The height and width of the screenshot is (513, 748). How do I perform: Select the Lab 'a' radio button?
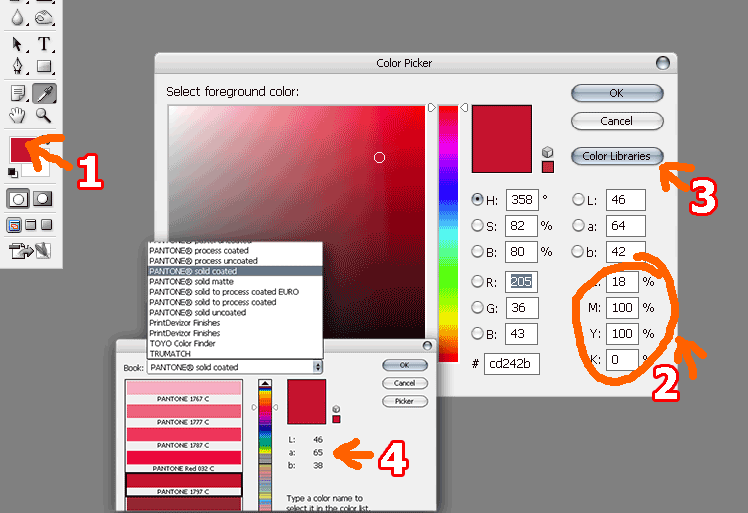(578, 225)
